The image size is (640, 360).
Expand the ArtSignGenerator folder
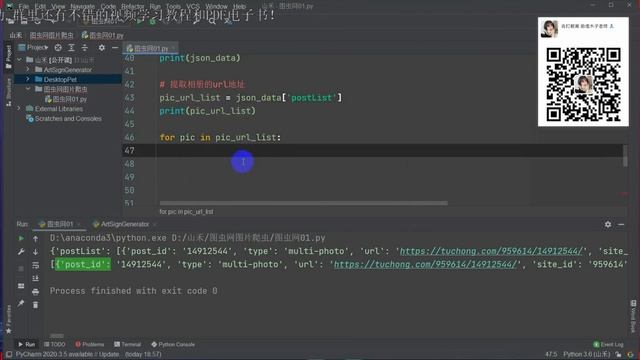pyautogui.click(x=28, y=70)
